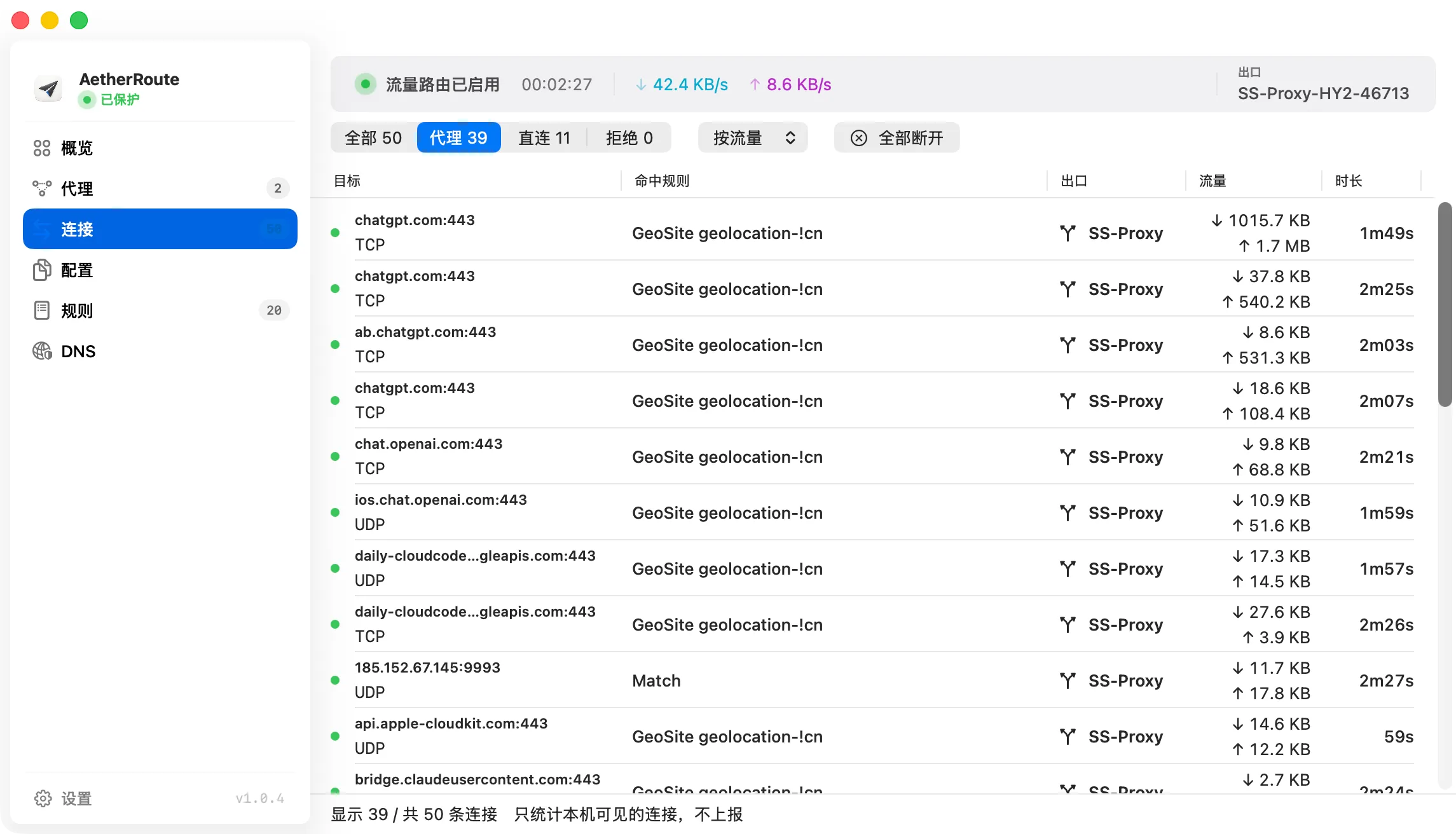The height and width of the screenshot is (834, 1456).
Task: Select the chat.openai.com:443 target text
Action: pos(429,444)
